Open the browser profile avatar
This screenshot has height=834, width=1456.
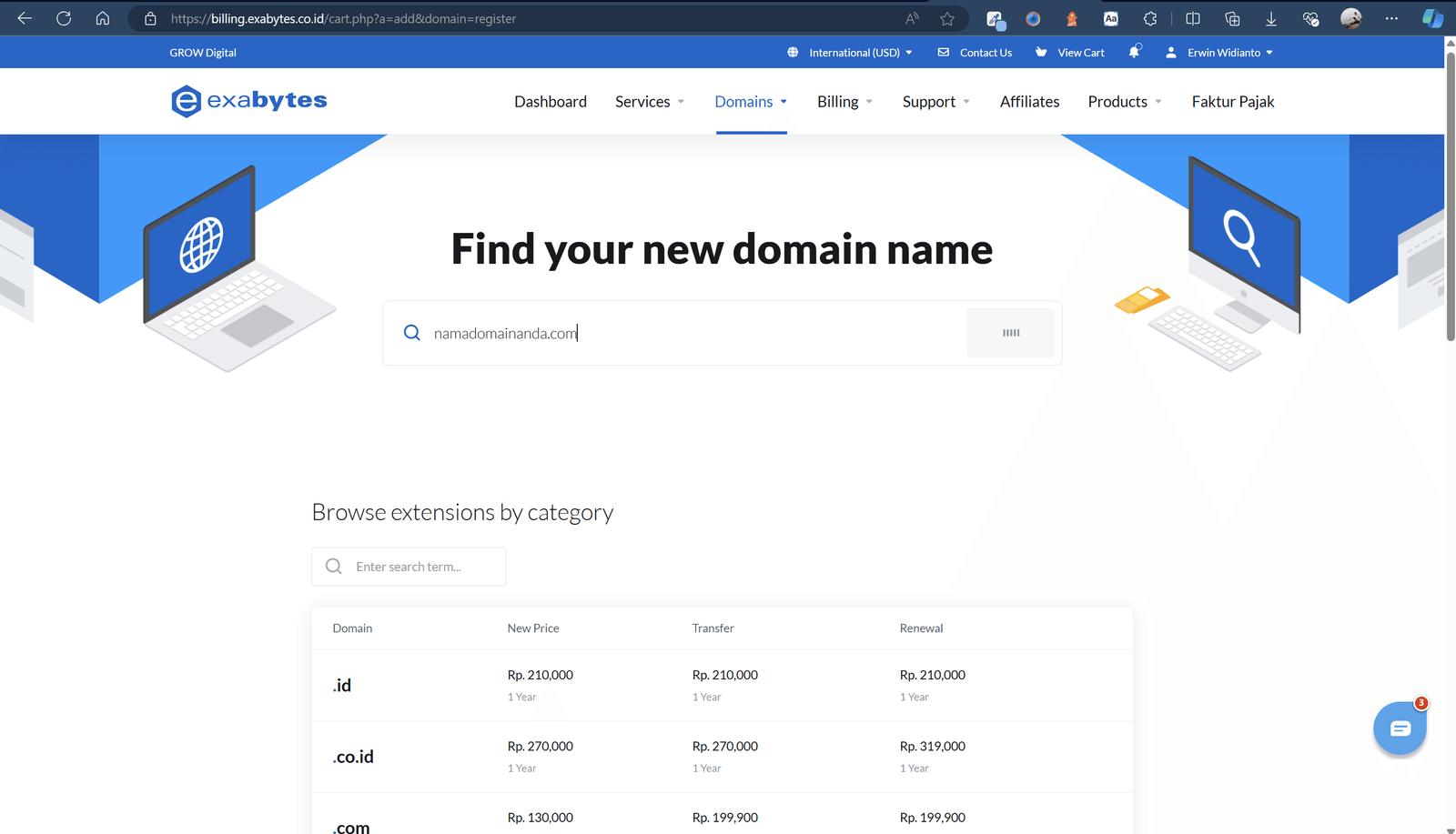pos(1351,18)
